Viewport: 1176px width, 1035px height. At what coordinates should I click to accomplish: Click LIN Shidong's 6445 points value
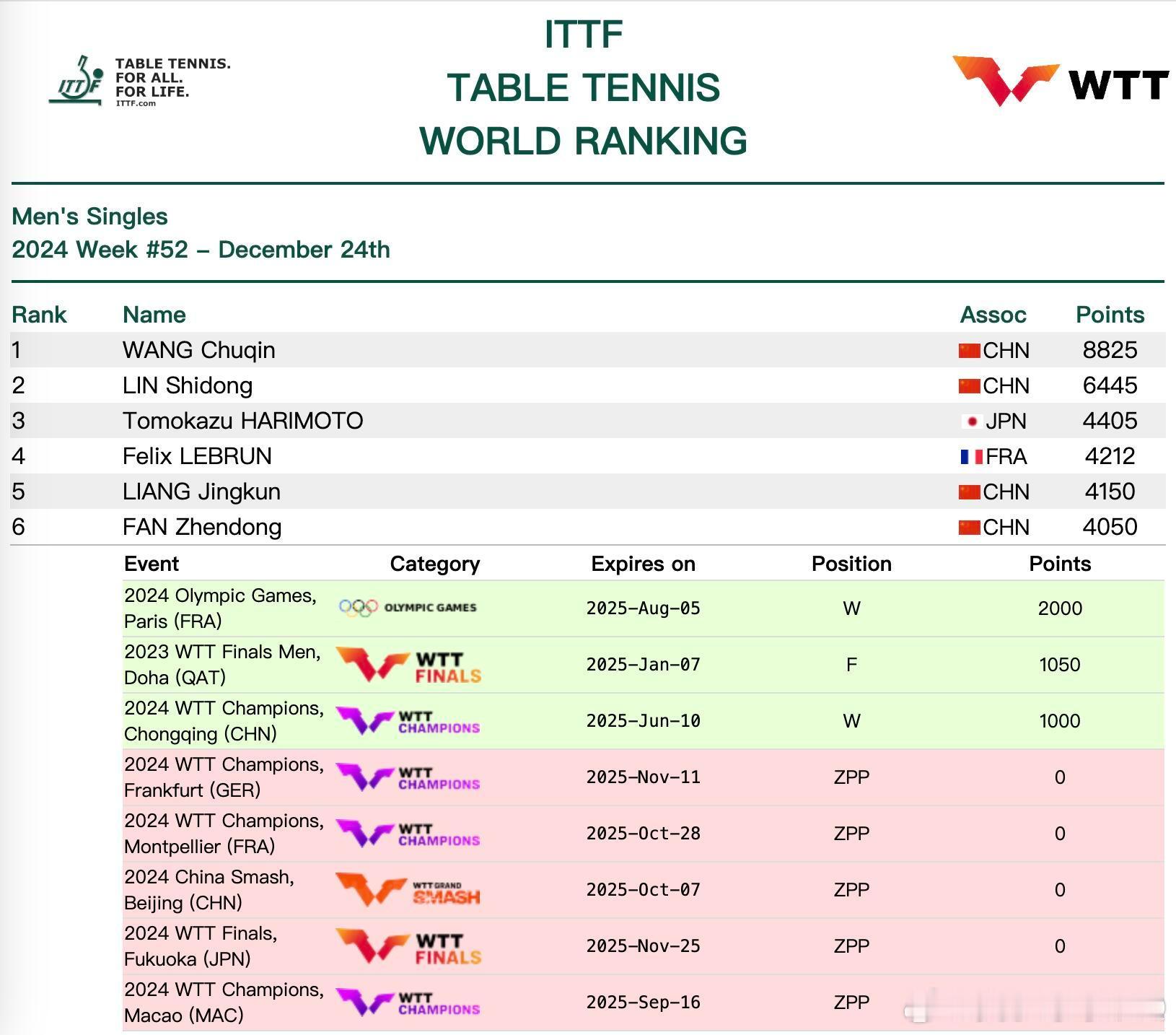click(x=1110, y=385)
